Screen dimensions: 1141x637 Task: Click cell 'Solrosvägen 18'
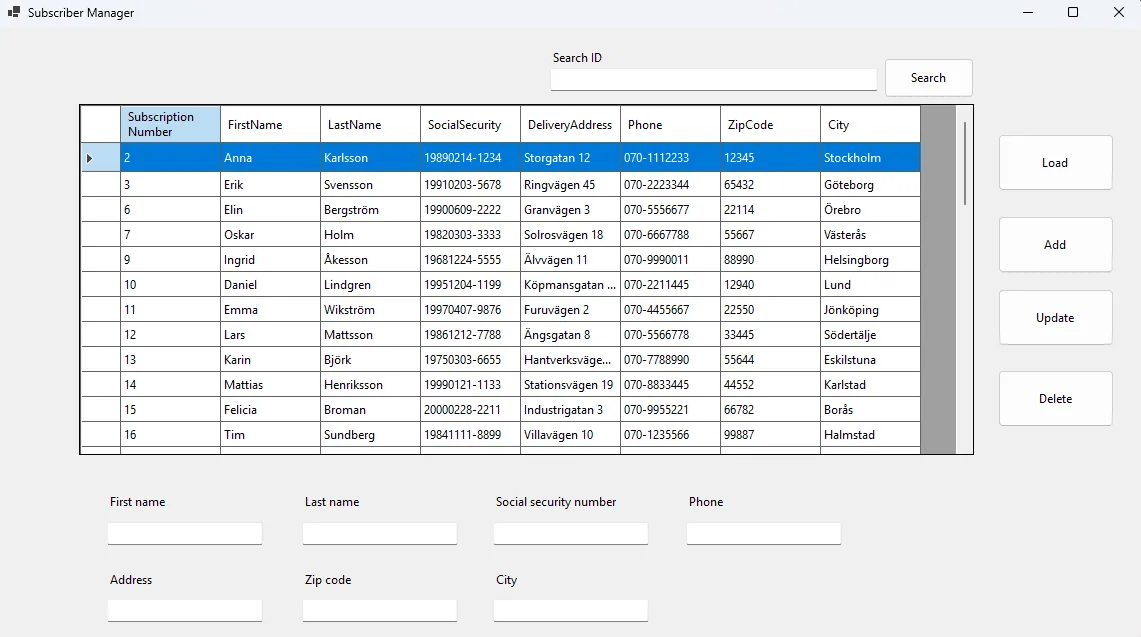click(570, 234)
